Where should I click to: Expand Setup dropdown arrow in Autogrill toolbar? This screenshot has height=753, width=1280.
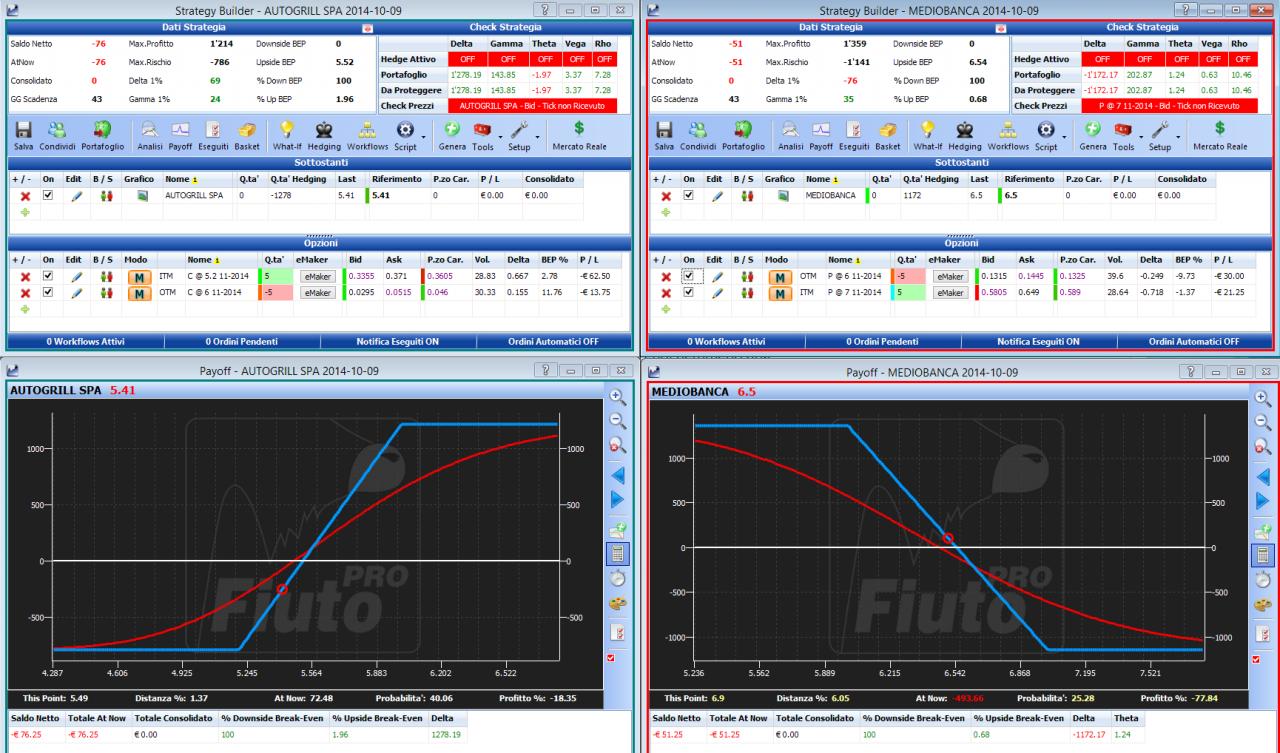click(x=538, y=138)
